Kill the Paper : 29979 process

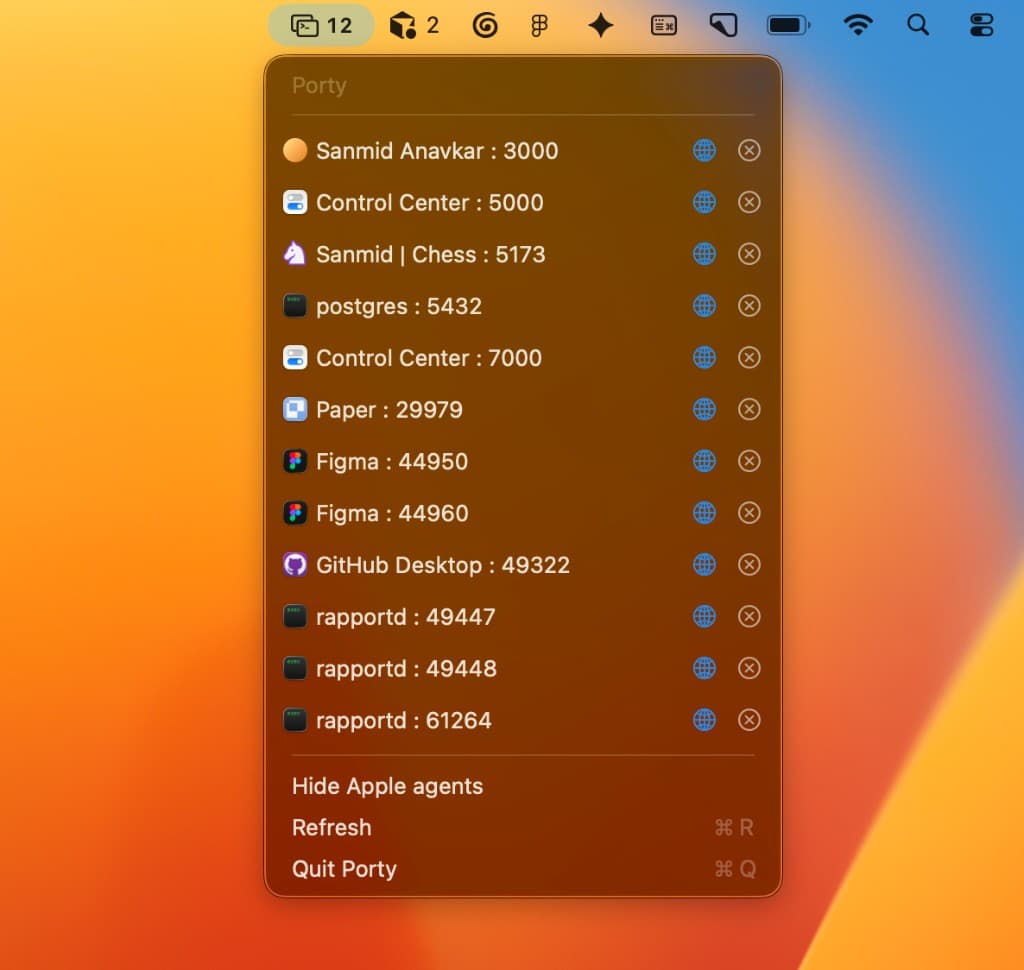(748, 410)
